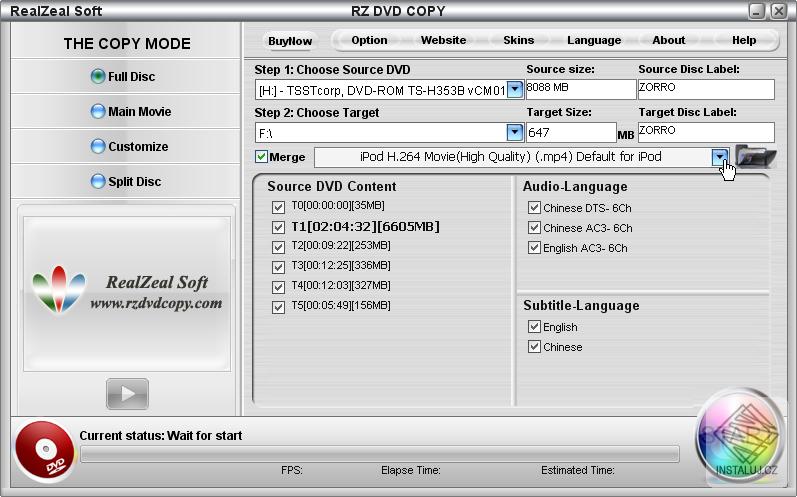The image size is (797, 497).
Task: Toggle English AC3- 6Ch audio track
Action: [534, 247]
